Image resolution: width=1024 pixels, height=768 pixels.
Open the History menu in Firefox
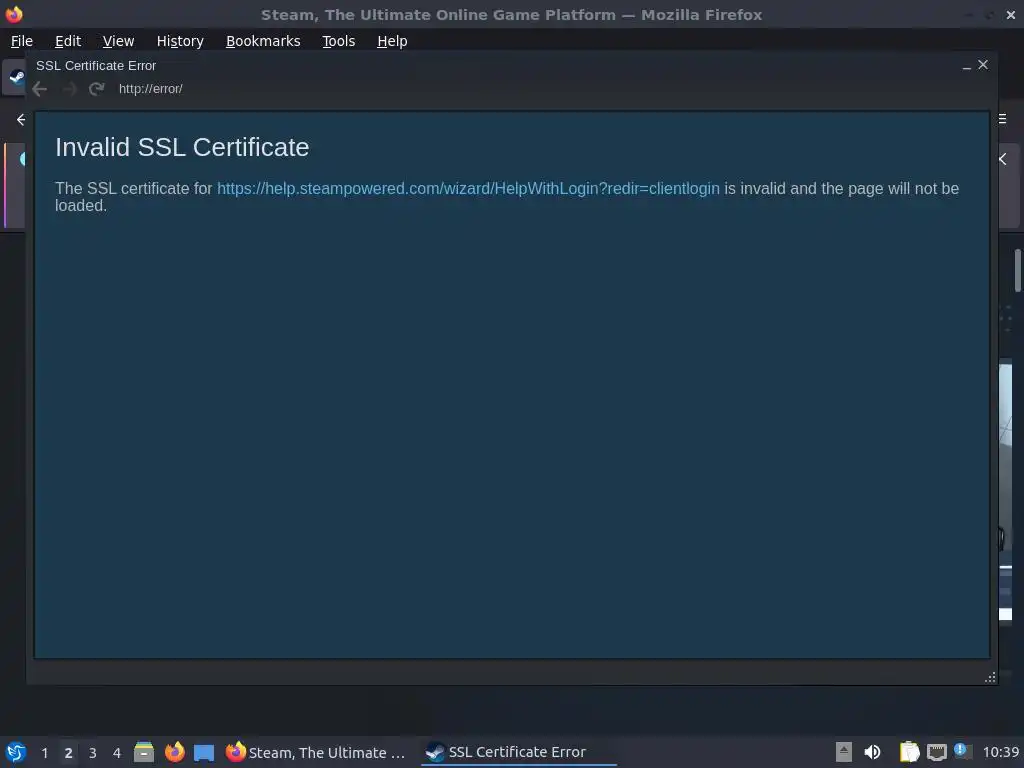click(x=180, y=41)
